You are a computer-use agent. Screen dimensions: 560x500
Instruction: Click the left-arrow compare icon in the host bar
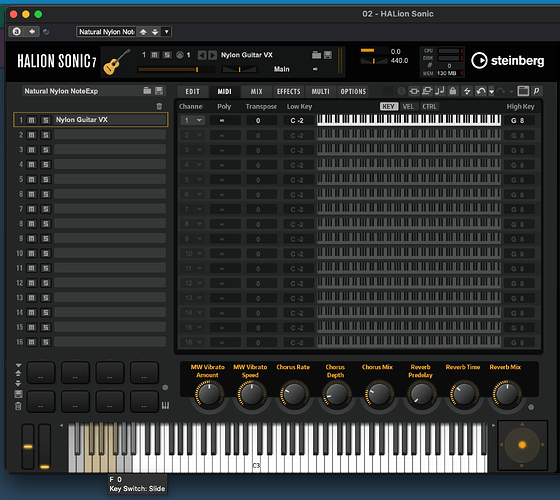point(32,31)
